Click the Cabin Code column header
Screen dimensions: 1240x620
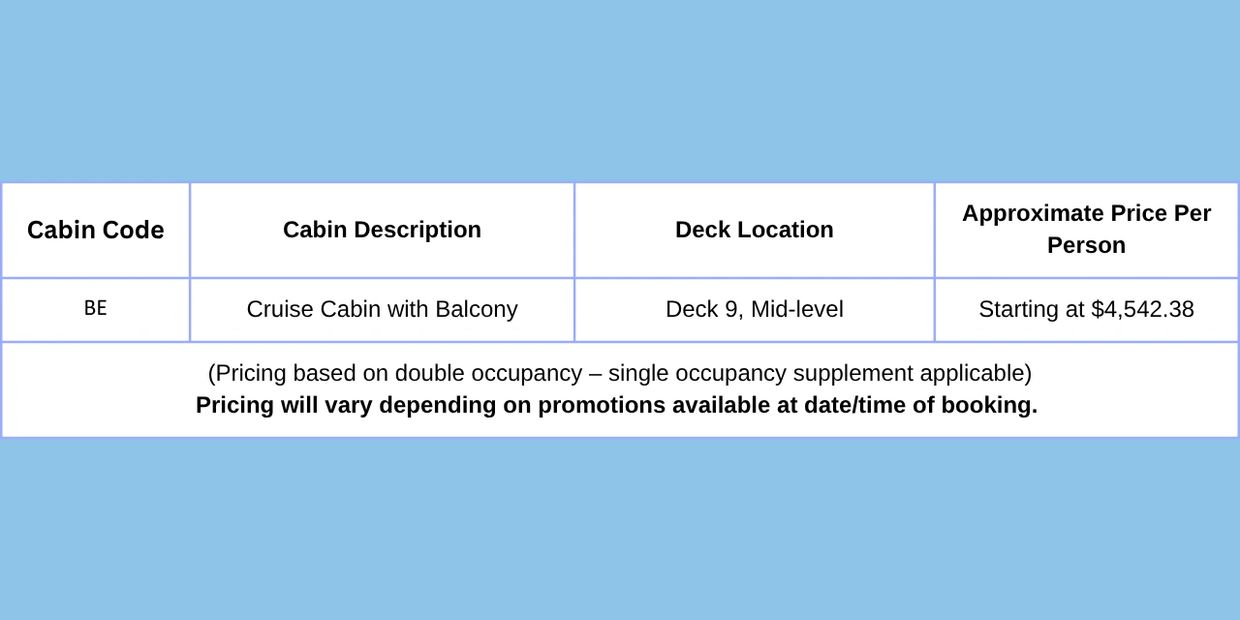pyautogui.click(x=95, y=230)
